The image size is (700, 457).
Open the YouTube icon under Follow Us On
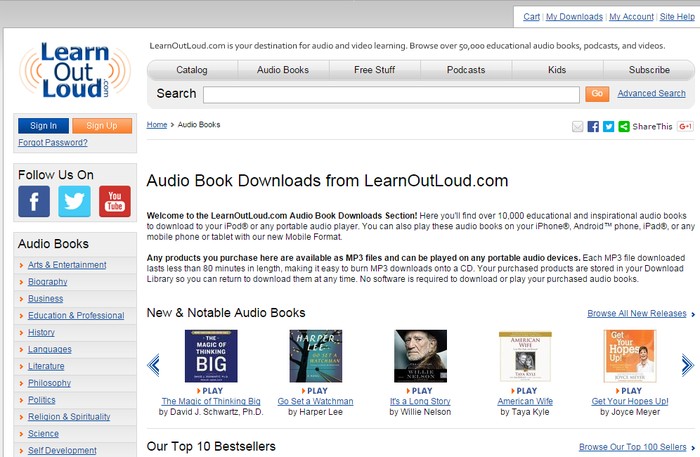115,202
